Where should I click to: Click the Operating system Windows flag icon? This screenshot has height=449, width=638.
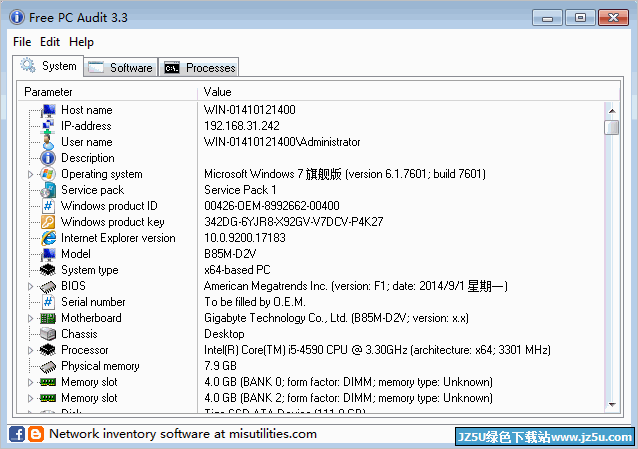pyautogui.click(x=48, y=174)
